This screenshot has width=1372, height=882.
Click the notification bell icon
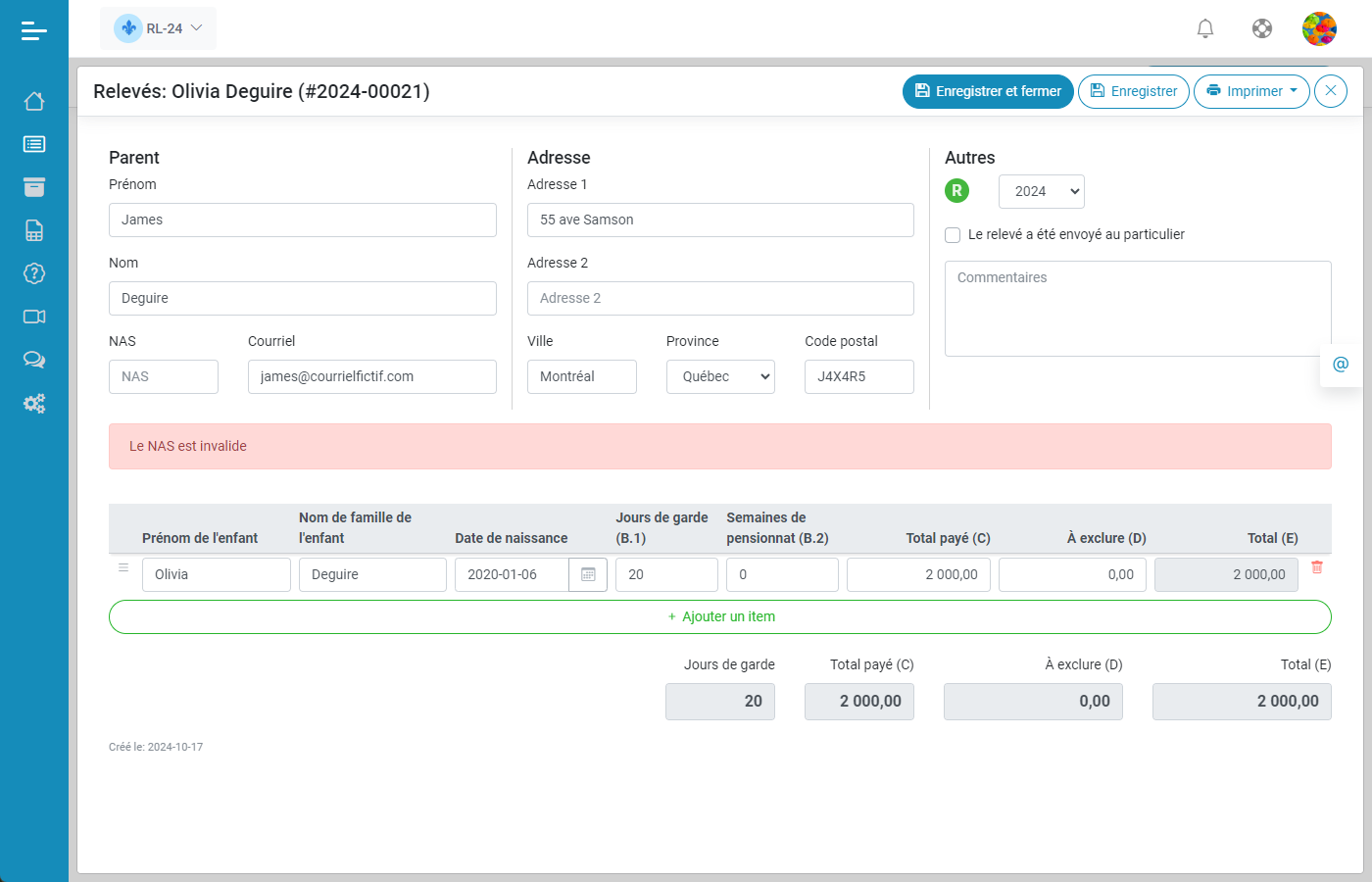pos(1205,28)
